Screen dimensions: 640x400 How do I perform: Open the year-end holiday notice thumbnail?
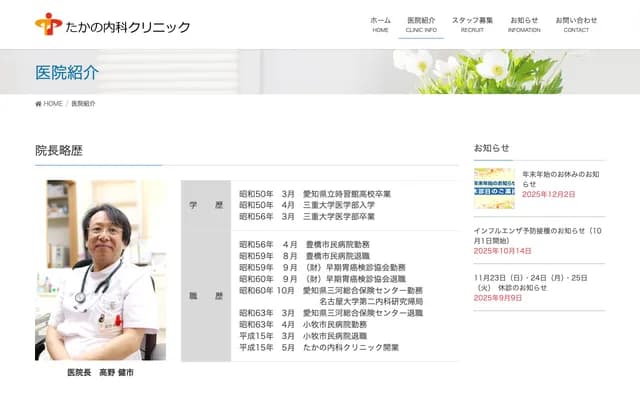pyautogui.click(x=494, y=188)
